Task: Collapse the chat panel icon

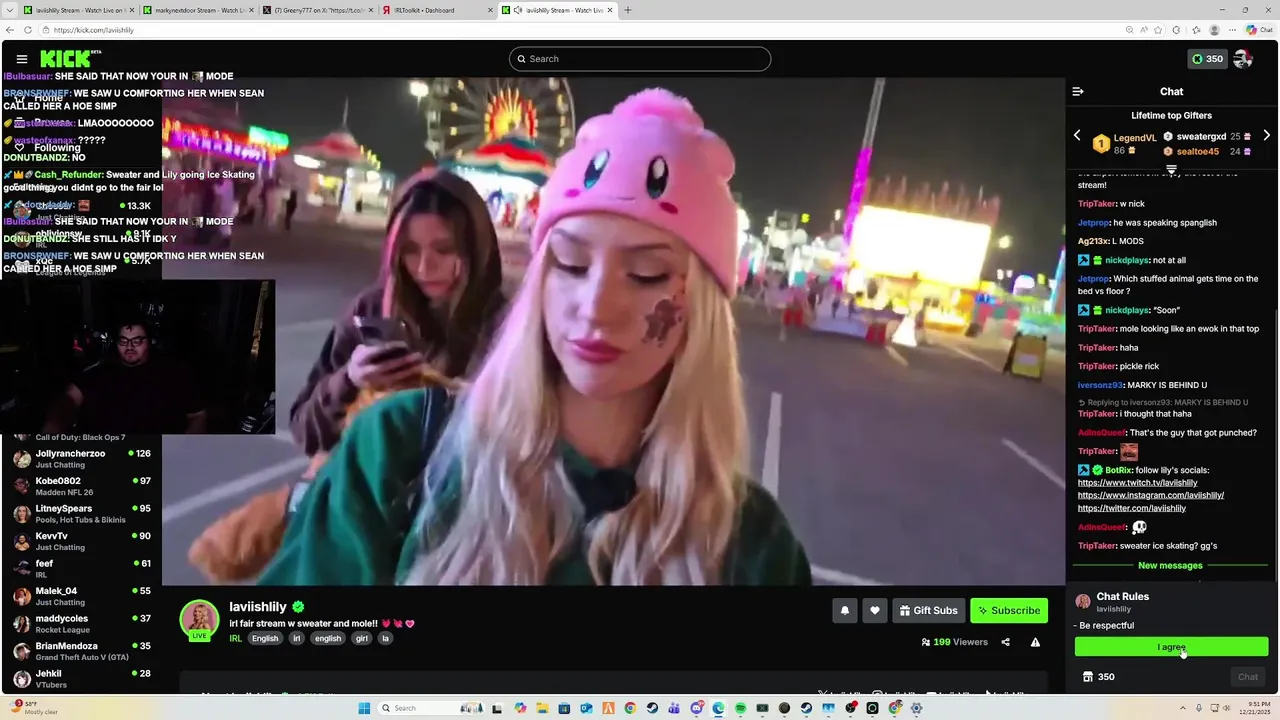Action: (1078, 91)
